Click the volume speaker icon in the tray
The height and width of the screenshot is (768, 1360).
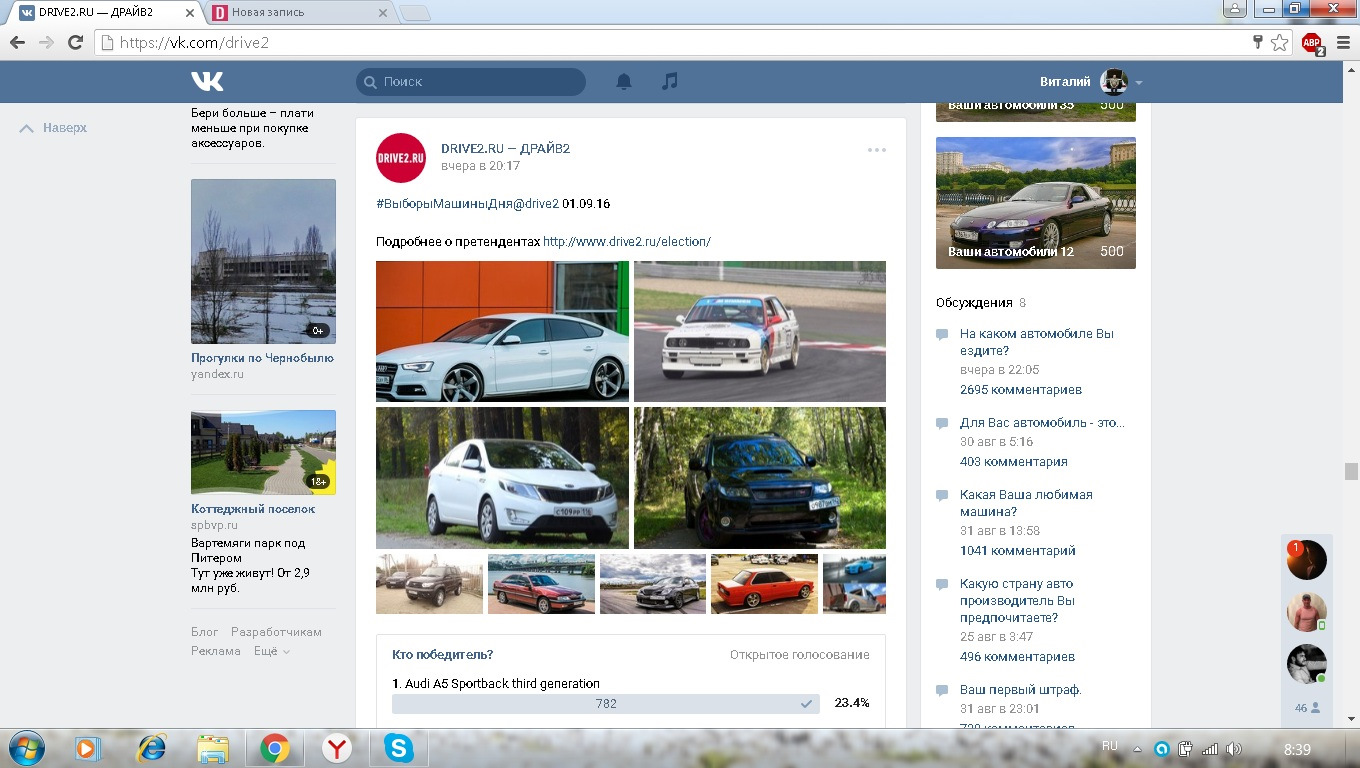click(x=1234, y=749)
